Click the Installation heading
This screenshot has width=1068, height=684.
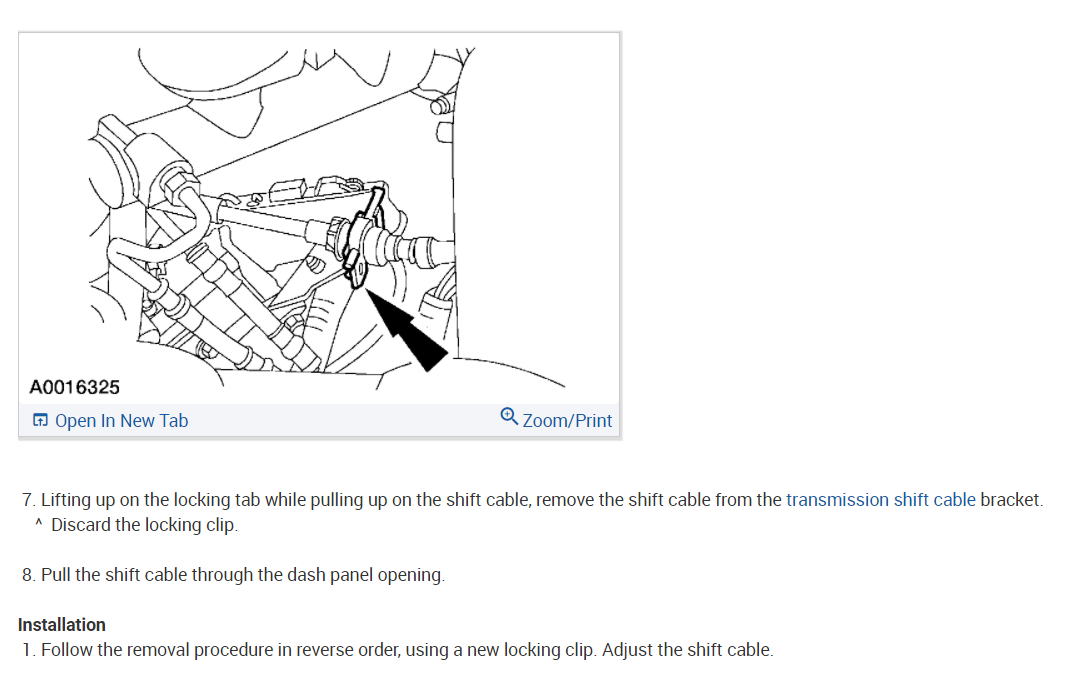pyautogui.click(x=61, y=625)
